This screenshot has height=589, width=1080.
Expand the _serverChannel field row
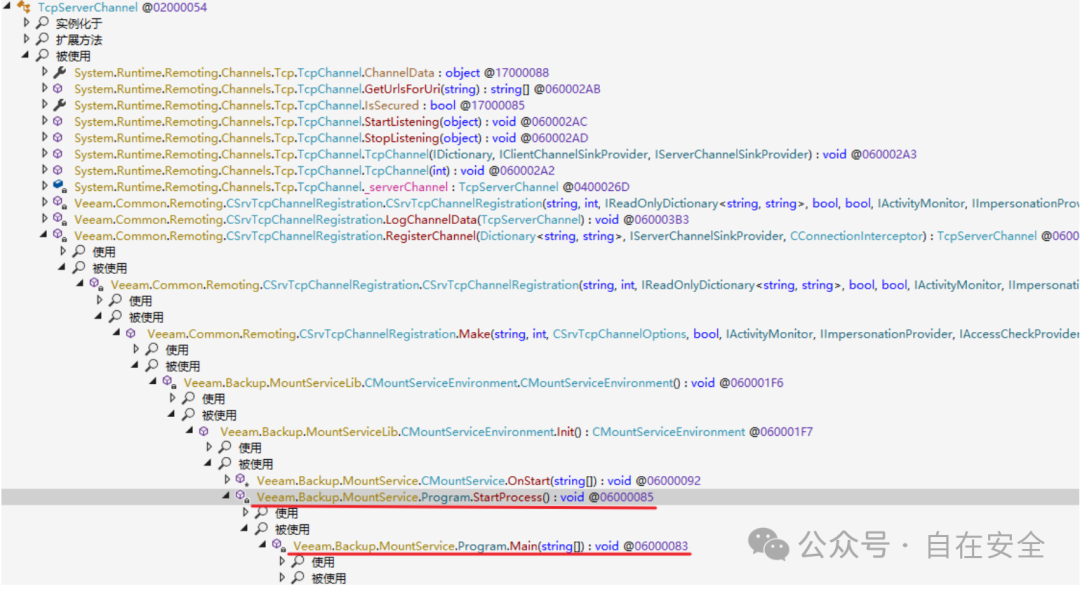(x=45, y=186)
